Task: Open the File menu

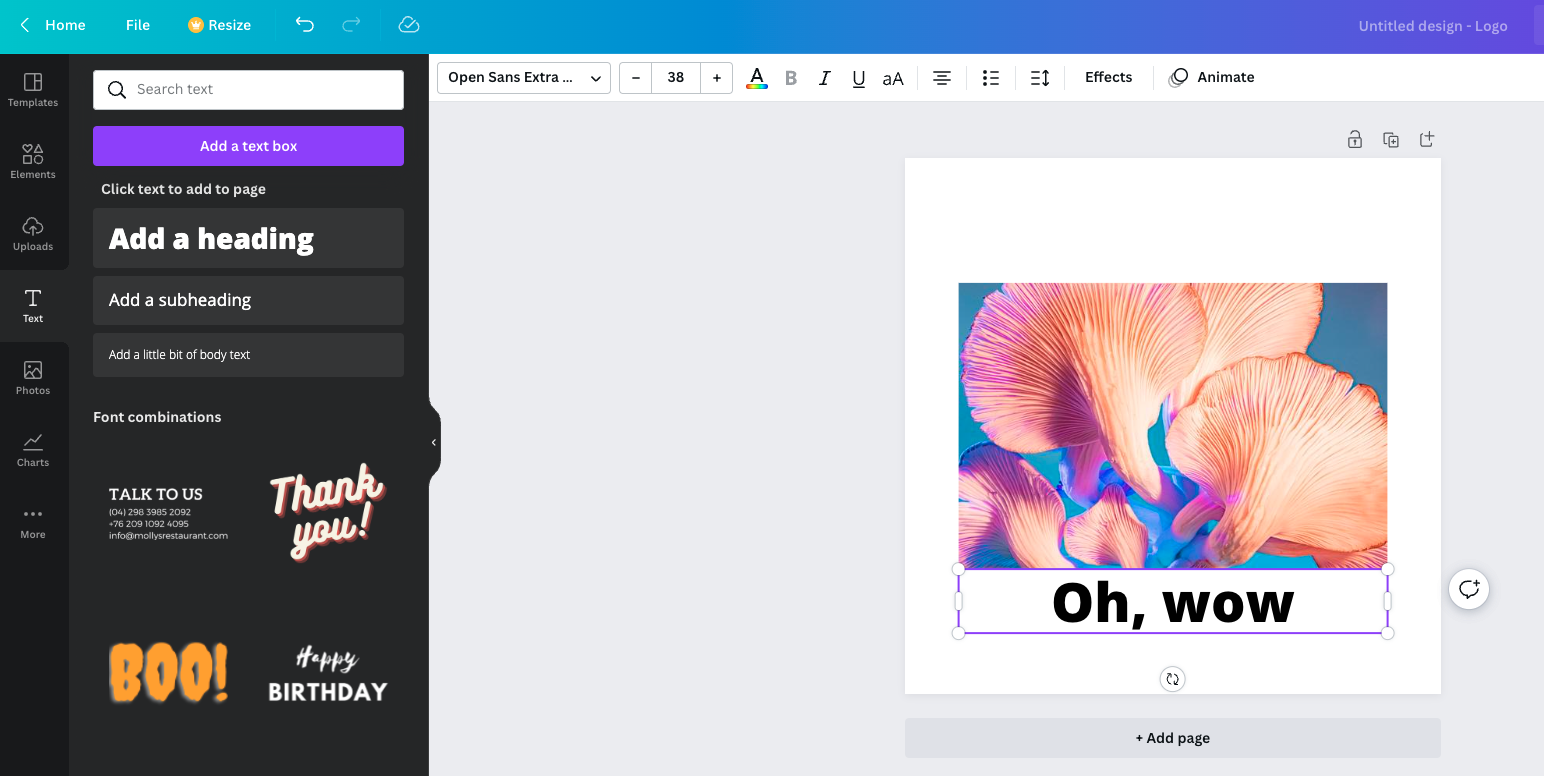Action: click(138, 25)
